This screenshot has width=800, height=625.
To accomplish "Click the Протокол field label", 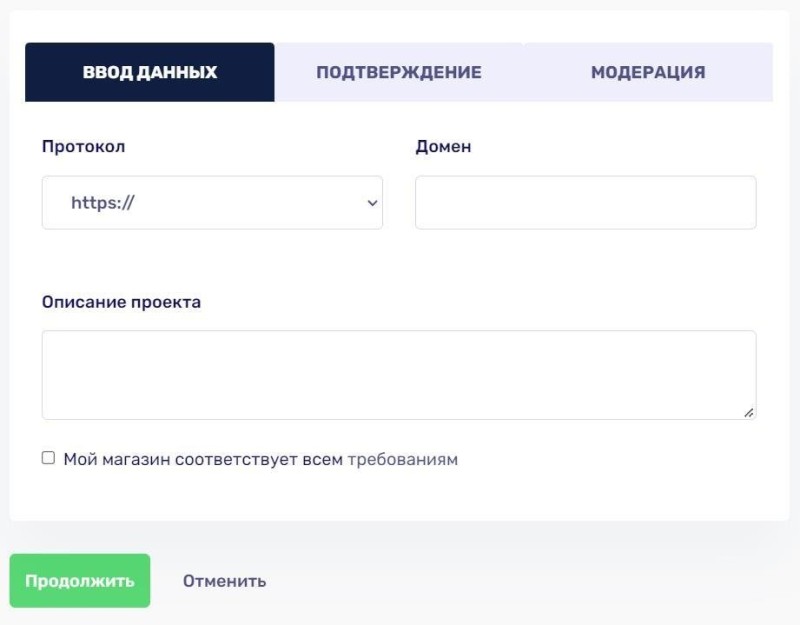I will pyautogui.click(x=83, y=146).
